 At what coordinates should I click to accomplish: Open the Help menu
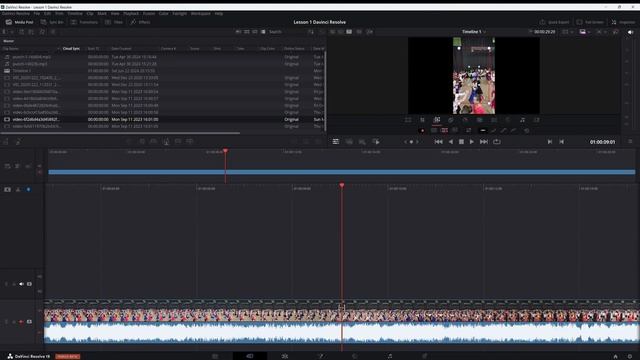pos(219,13)
